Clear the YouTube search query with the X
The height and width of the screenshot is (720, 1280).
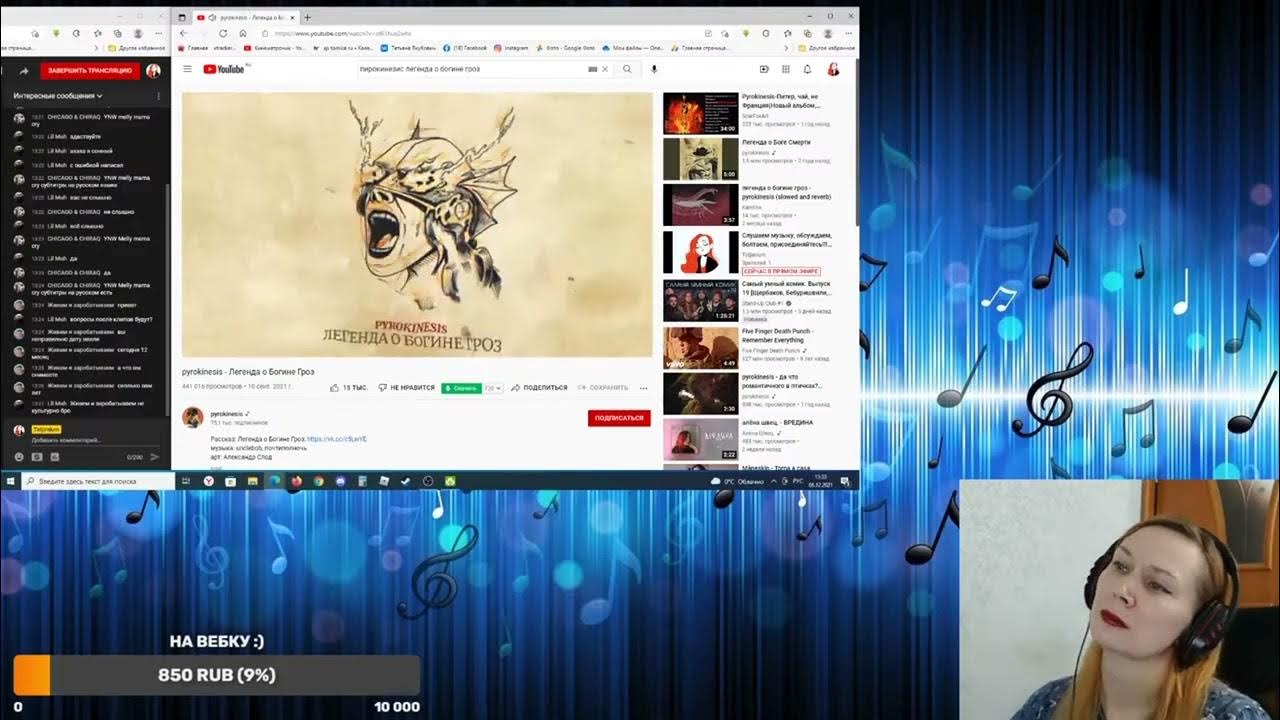605,69
